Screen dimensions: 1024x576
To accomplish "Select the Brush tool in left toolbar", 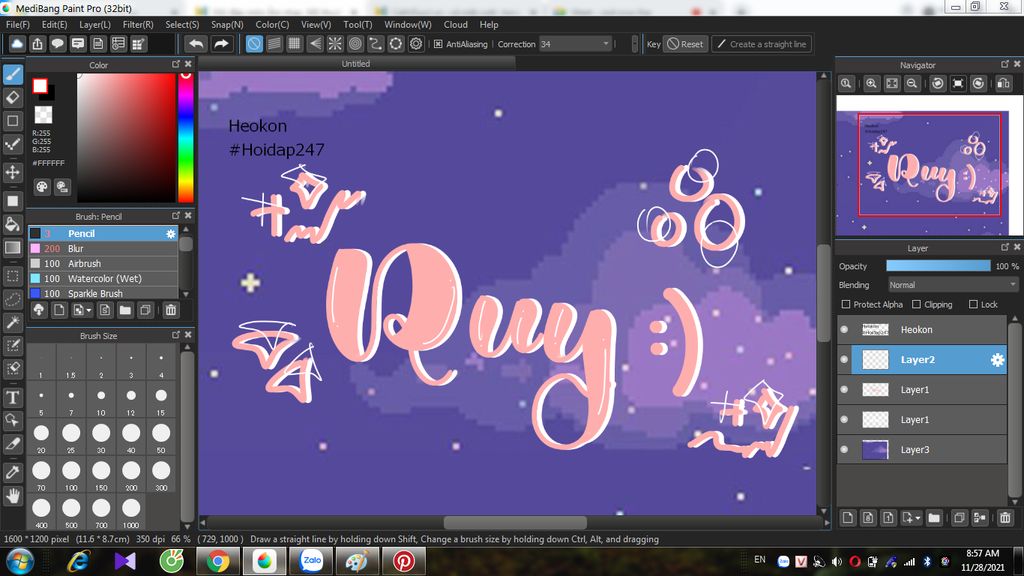I will click(x=13, y=74).
